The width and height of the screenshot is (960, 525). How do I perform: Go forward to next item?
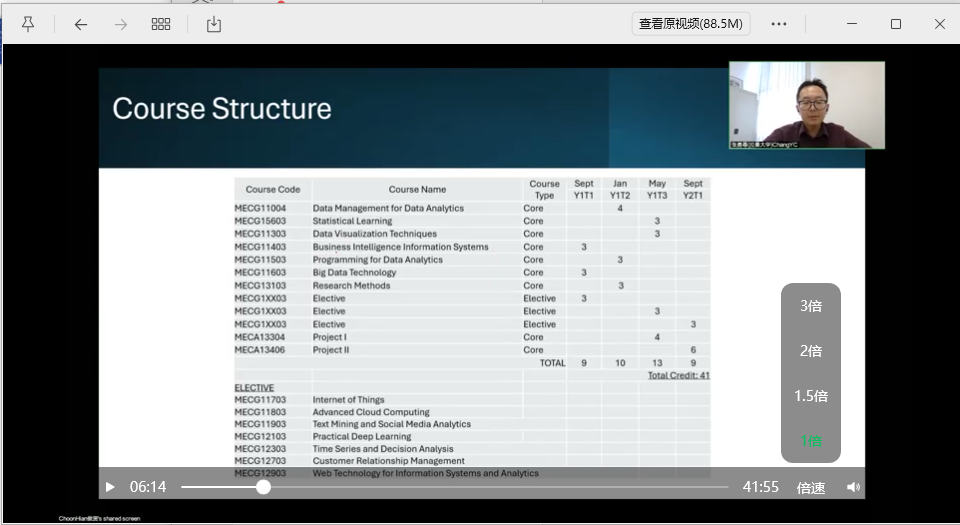coord(121,24)
